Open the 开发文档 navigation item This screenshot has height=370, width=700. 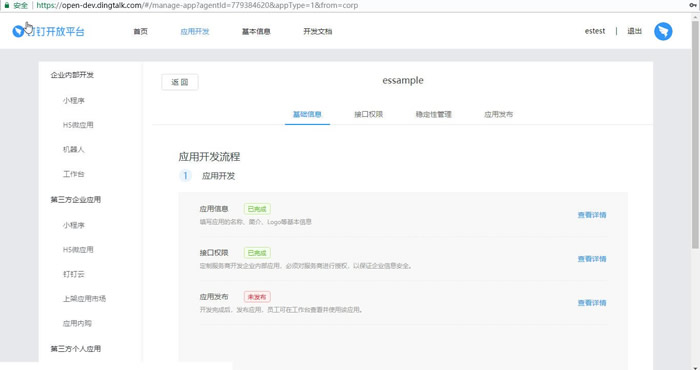[x=317, y=31]
